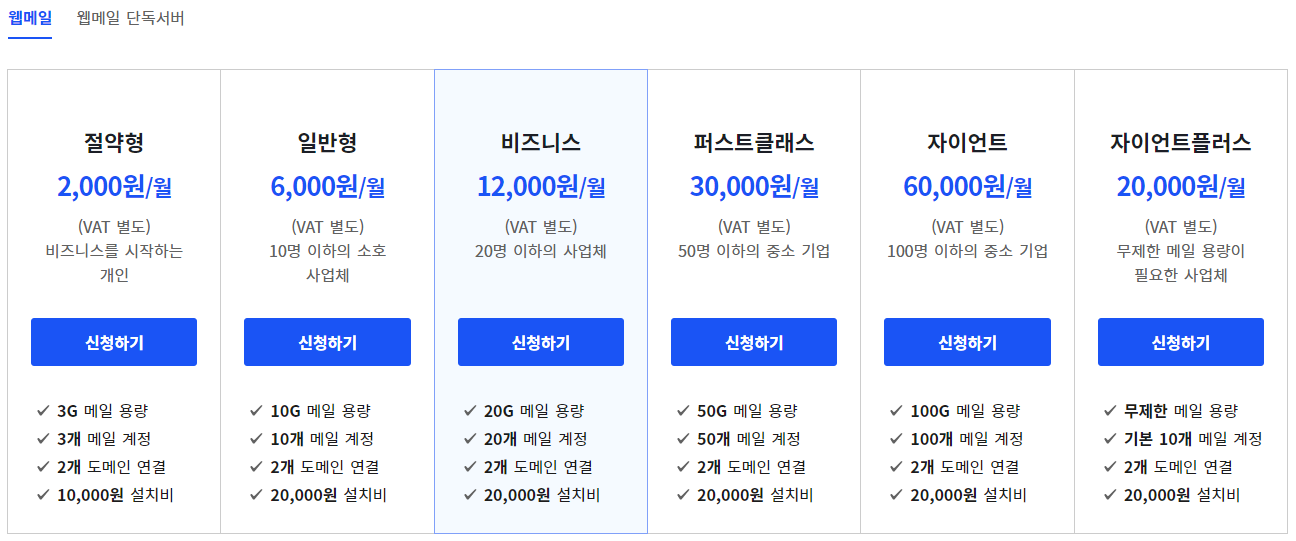1296x541 pixels.
Task: Click the 2,000원/월 price text
Action: [x=114, y=186]
